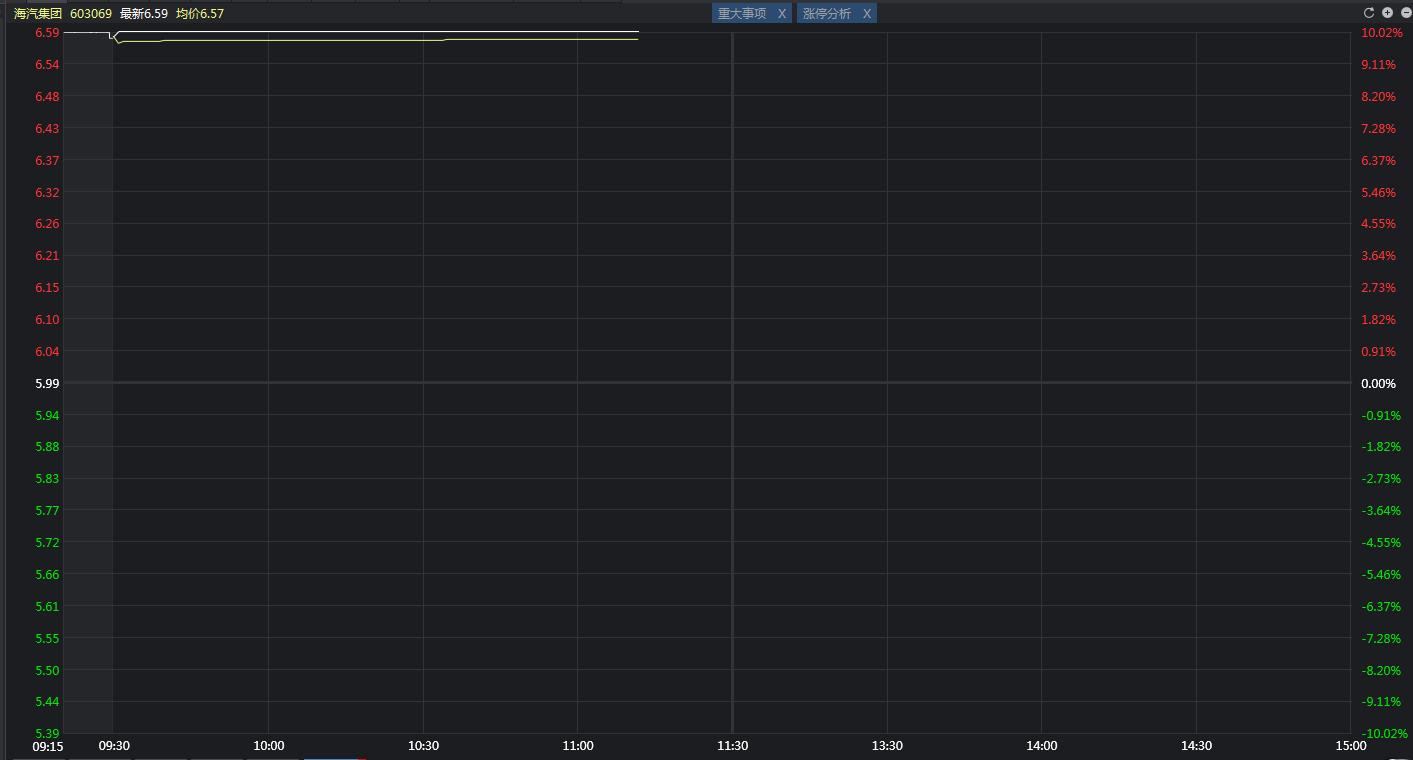Click the 10.02% upper limit label

pos(1382,32)
